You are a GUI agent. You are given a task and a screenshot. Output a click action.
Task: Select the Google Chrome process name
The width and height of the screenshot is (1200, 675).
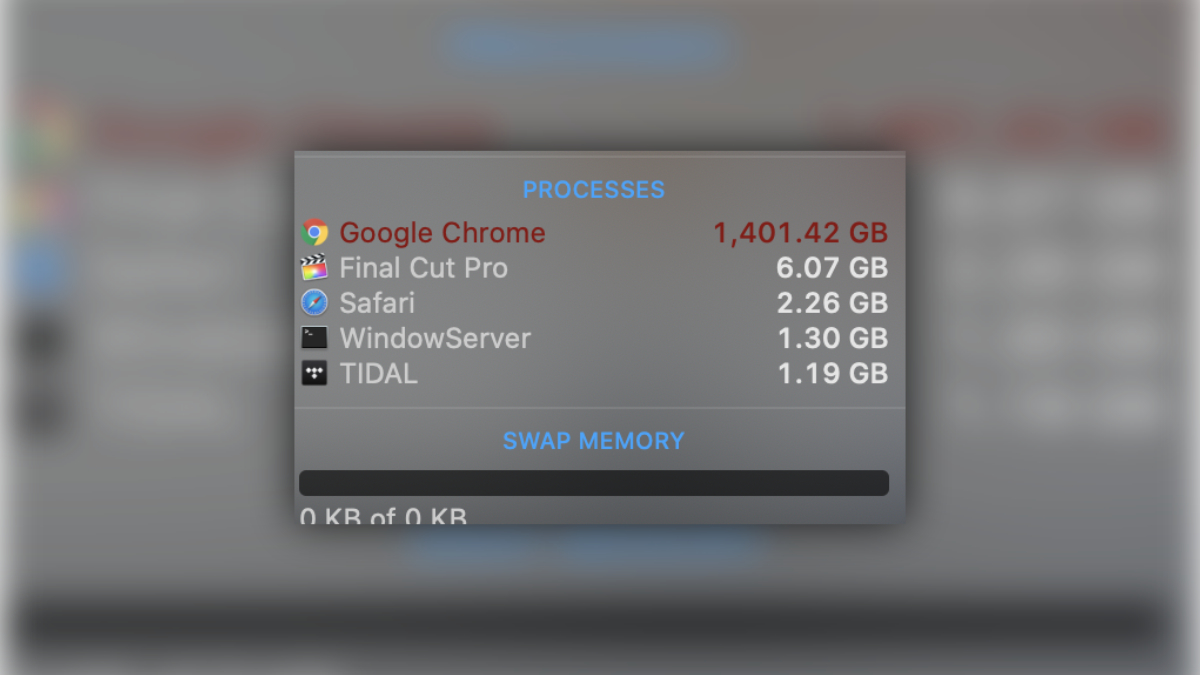click(442, 233)
